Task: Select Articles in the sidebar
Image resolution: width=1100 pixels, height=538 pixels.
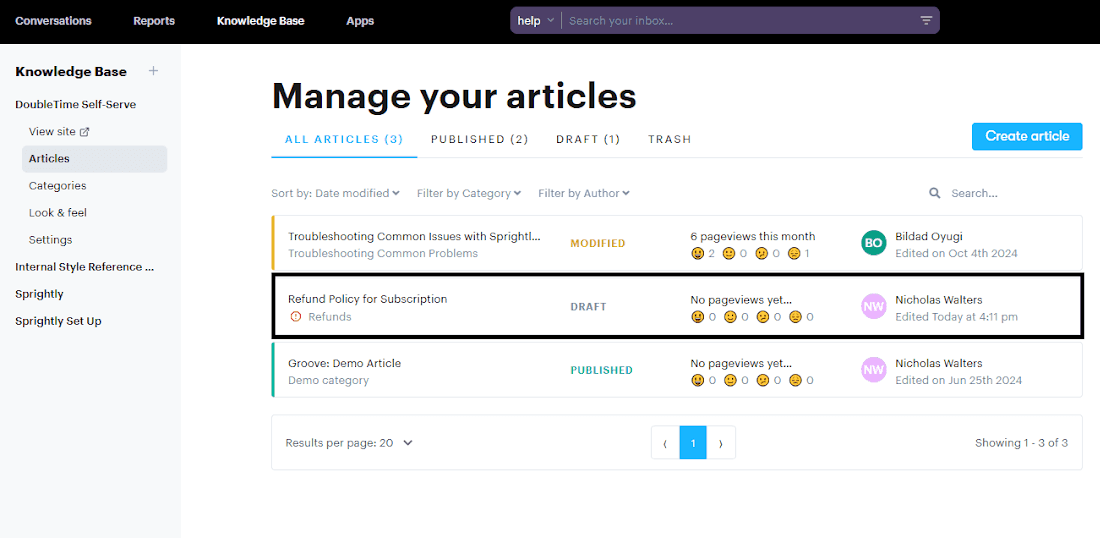Action: (95, 159)
